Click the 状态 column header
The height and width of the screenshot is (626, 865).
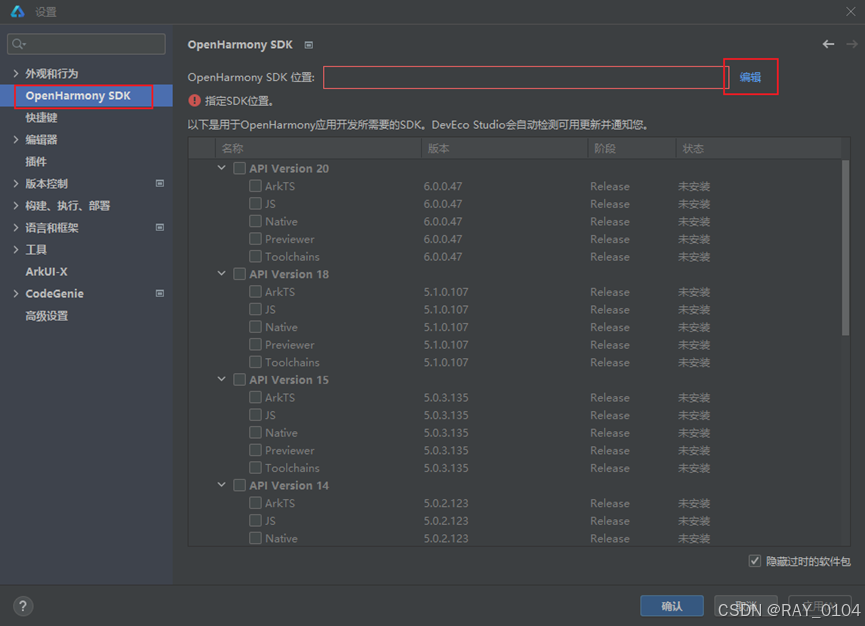[x=759, y=148]
